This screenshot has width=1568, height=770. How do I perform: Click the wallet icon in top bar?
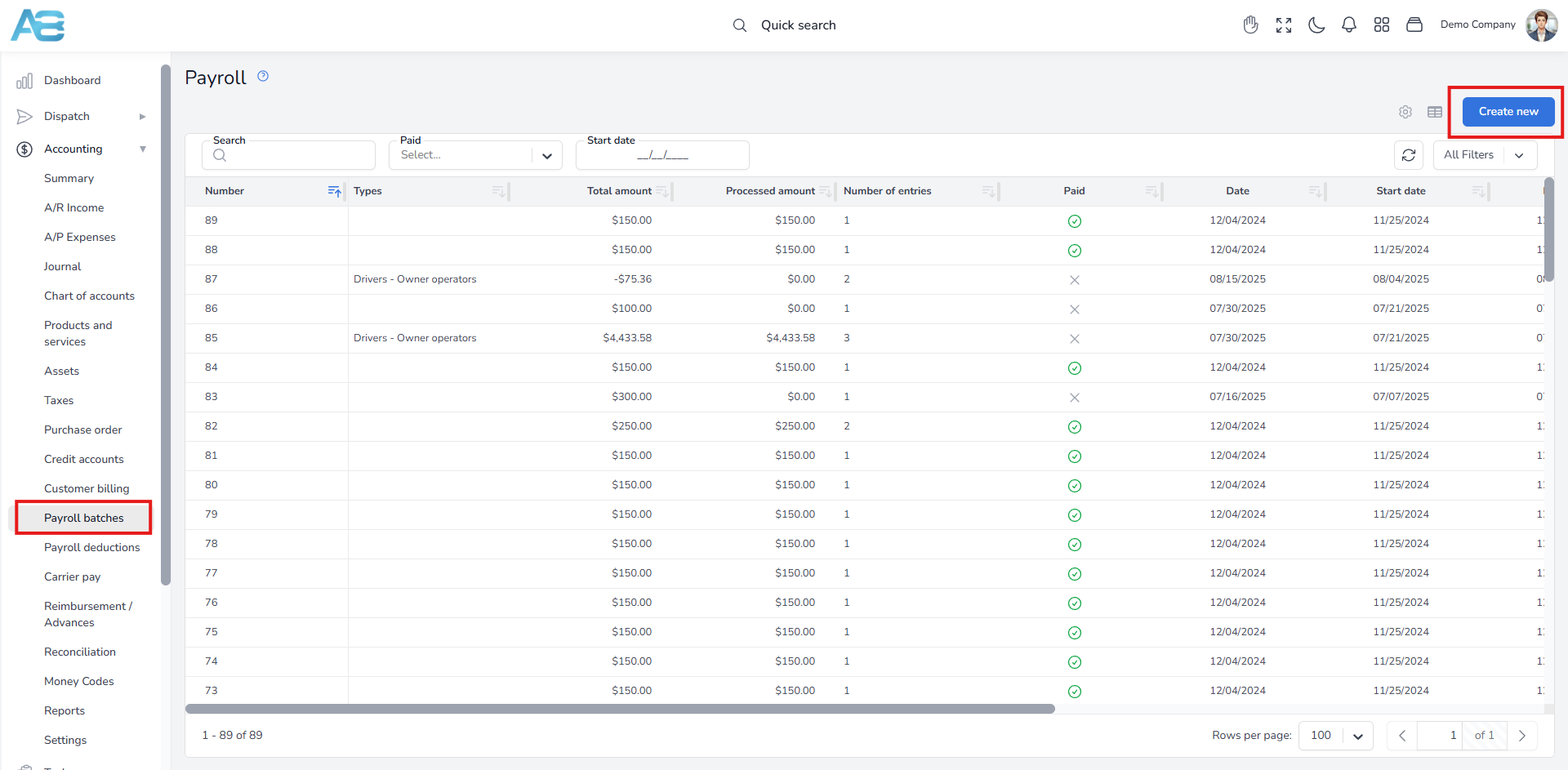[x=1414, y=25]
